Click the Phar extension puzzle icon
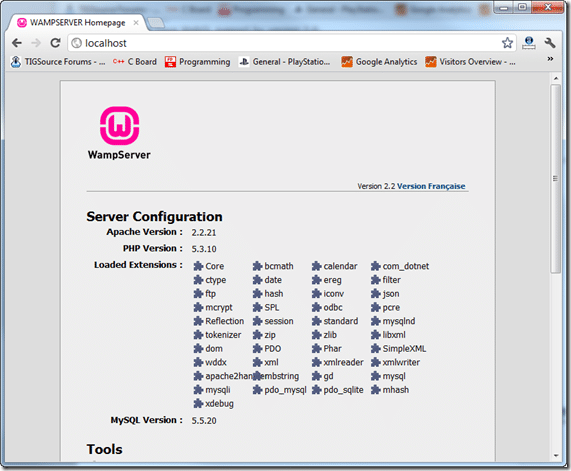 pos(316,349)
